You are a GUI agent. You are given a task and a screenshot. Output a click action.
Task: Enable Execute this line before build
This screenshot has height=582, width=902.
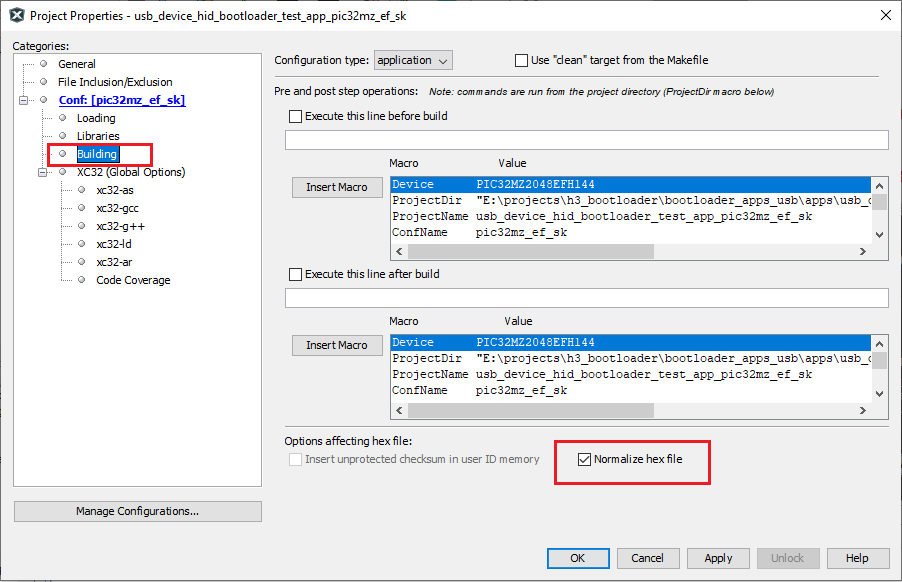click(x=296, y=115)
